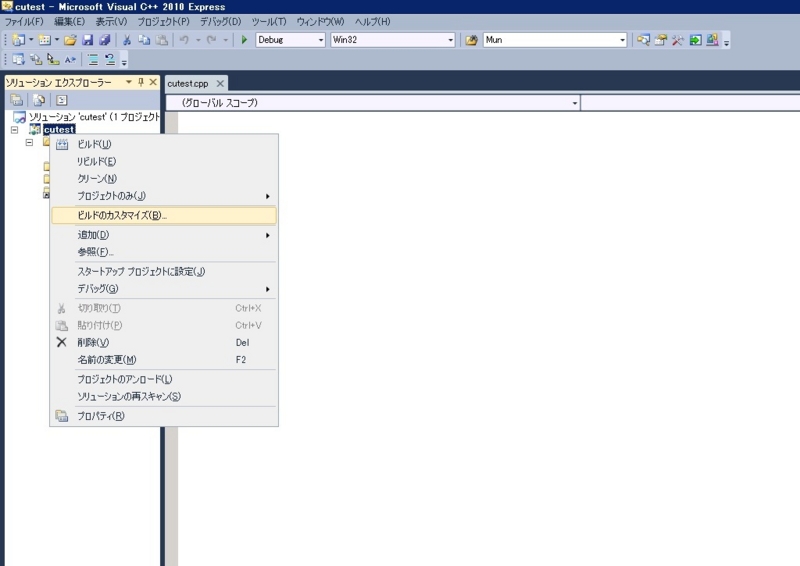Choose クリーン(N) from the context menu
Viewport: 800px width, 566px height.
point(164,179)
